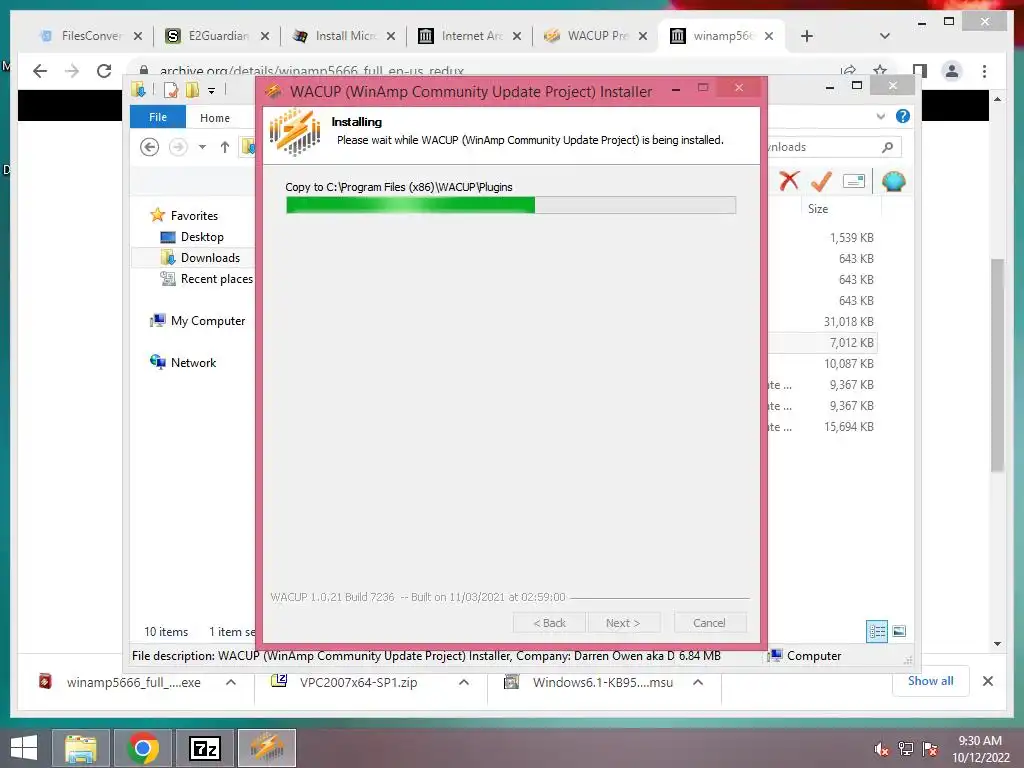
Task: Click Cancel in WACUP installer
Action: pyautogui.click(x=709, y=623)
